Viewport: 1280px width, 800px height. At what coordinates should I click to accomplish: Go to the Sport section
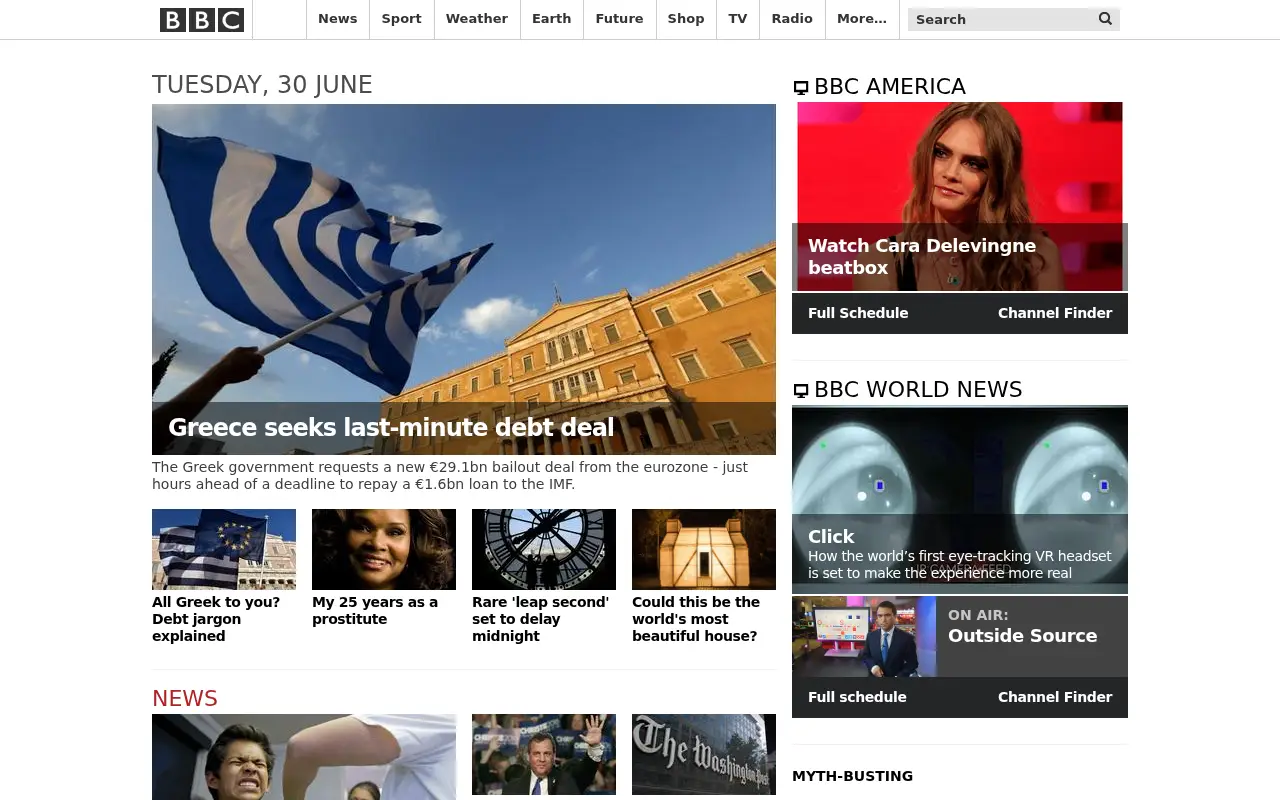point(402,19)
